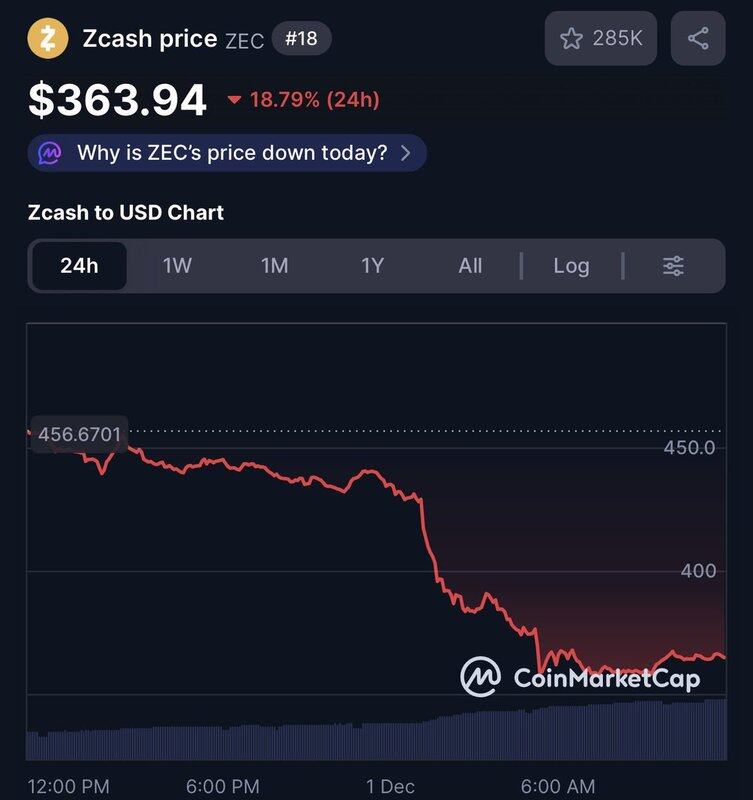Select the 24h time range
This screenshot has width=753, height=800.
coord(79,266)
